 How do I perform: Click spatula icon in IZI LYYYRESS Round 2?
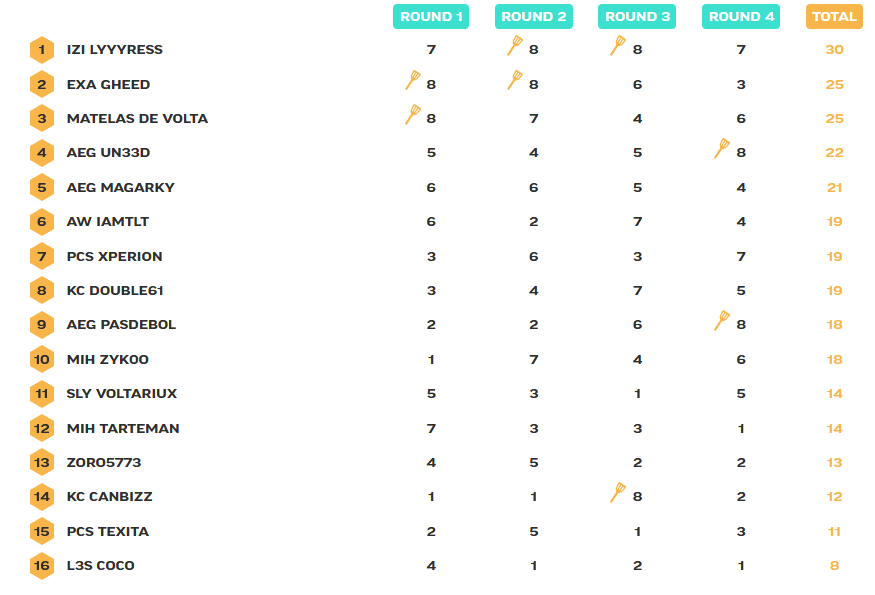click(x=515, y=46)
